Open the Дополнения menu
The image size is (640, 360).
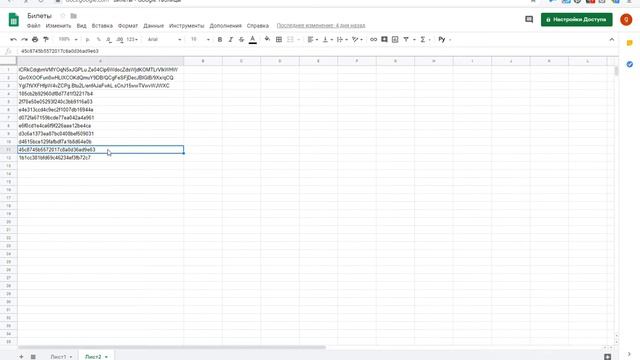pos(225,26)
